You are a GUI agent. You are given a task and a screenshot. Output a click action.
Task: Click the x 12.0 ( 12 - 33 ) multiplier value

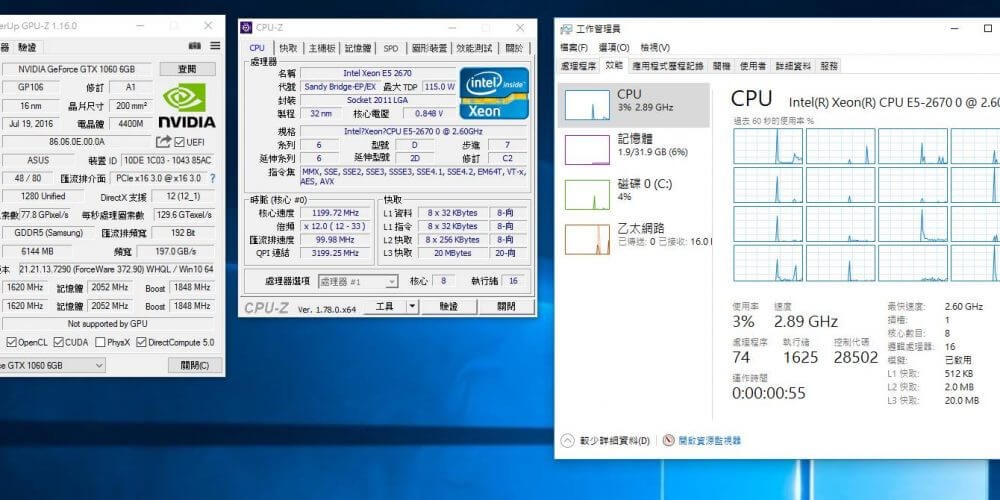coord(335,226)
